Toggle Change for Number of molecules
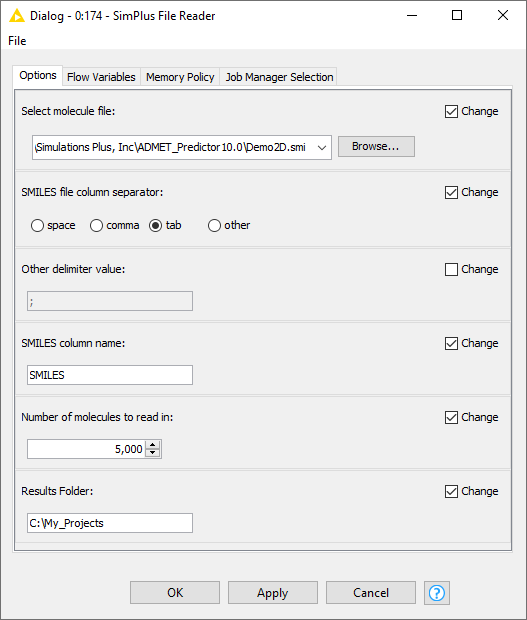The width and height of the screenshot is (527, 620). (451, 417)
